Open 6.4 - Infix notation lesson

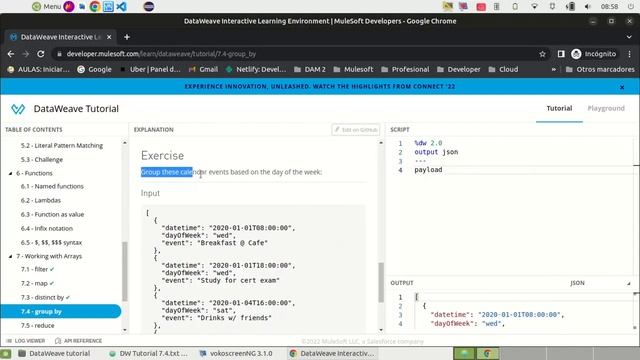click(47, 229)
